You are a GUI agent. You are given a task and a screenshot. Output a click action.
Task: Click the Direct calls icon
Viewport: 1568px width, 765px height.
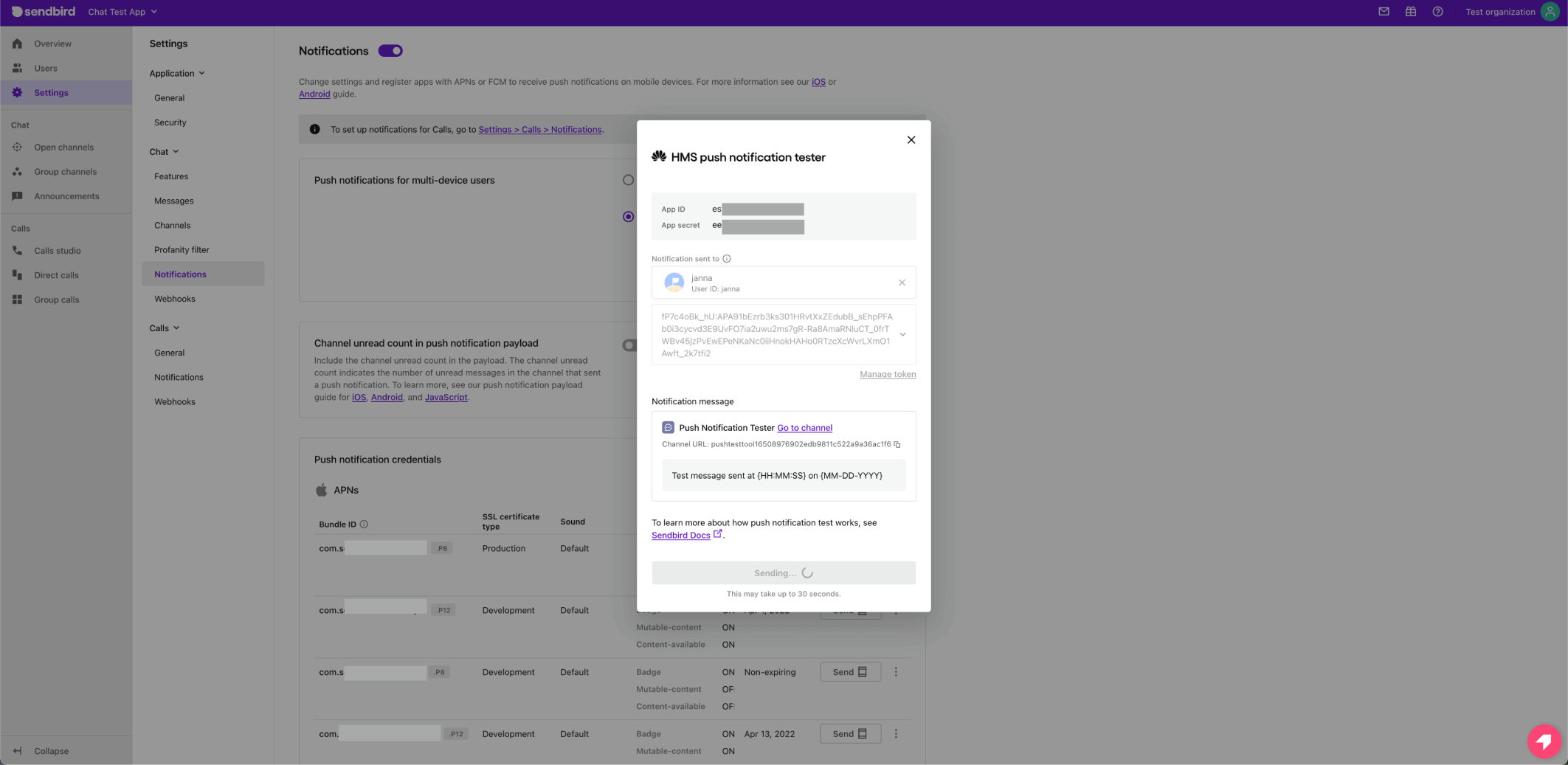coord(17,275)
